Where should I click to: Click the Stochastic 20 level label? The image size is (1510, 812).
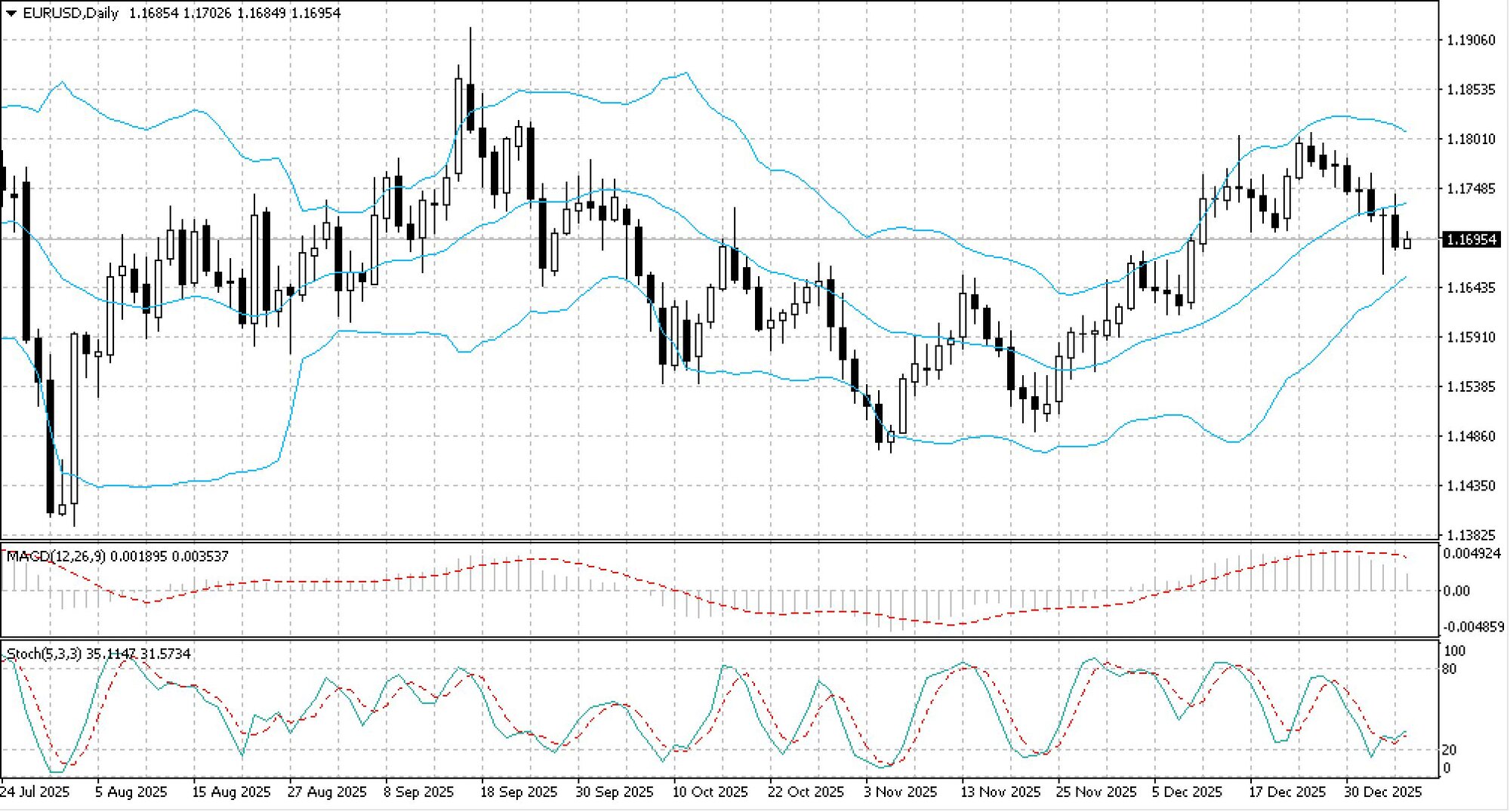1449,749
